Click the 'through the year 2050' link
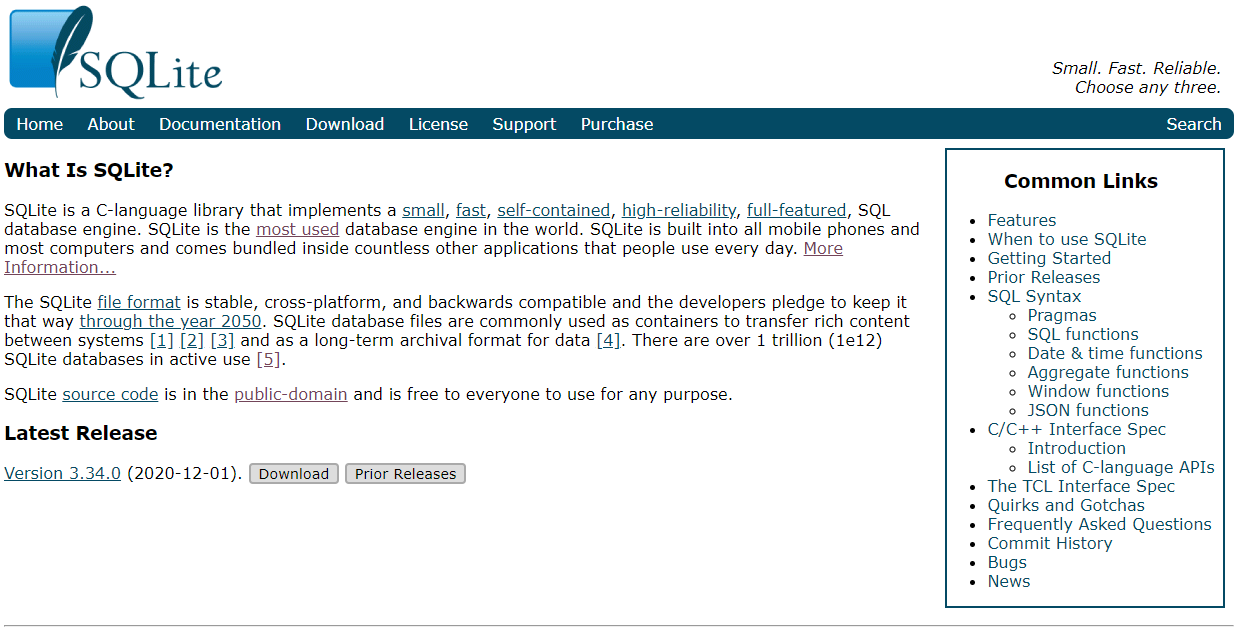The width and height of the screenshot is (1236, 634). point(171,321)
